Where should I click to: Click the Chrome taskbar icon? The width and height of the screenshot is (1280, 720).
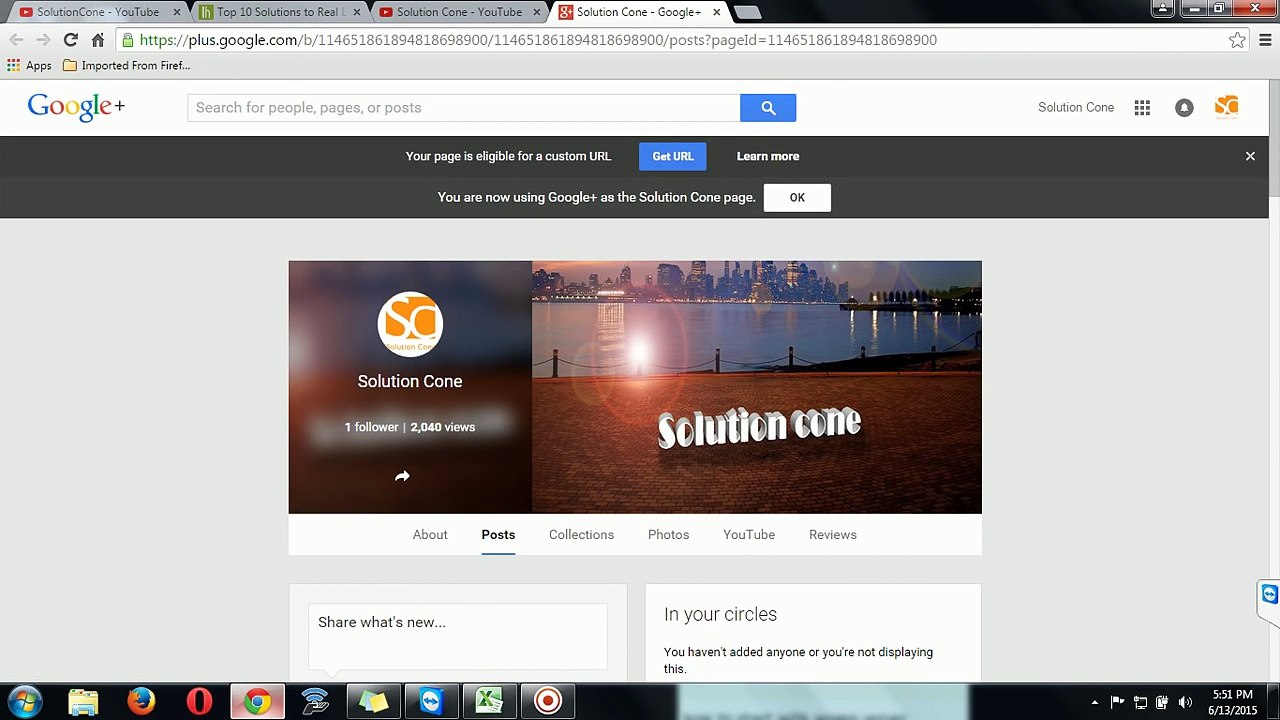(x=257, y=701)
